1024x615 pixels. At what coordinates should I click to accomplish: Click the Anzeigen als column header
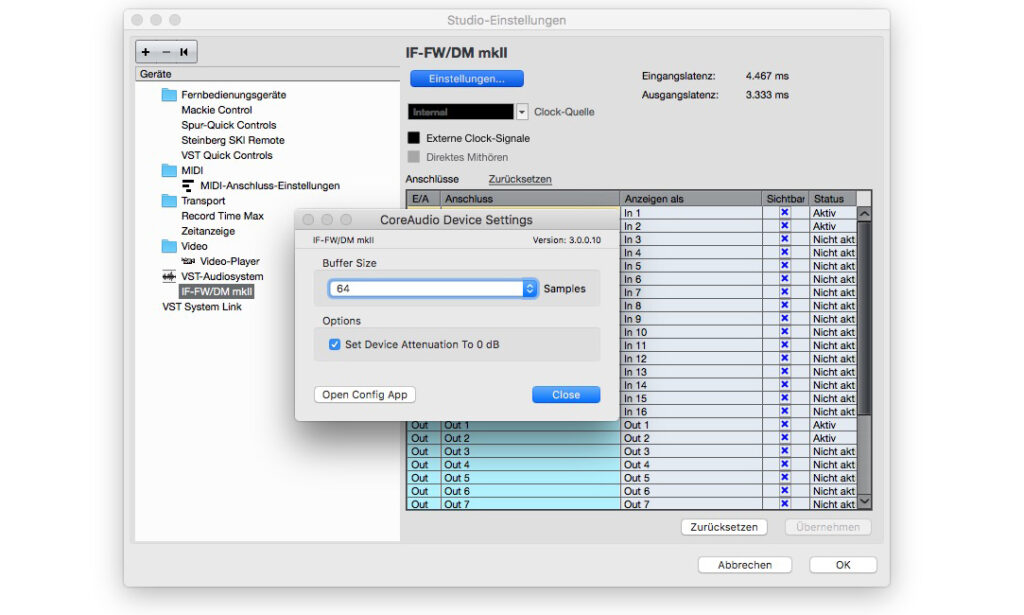(x=691, y=198)
